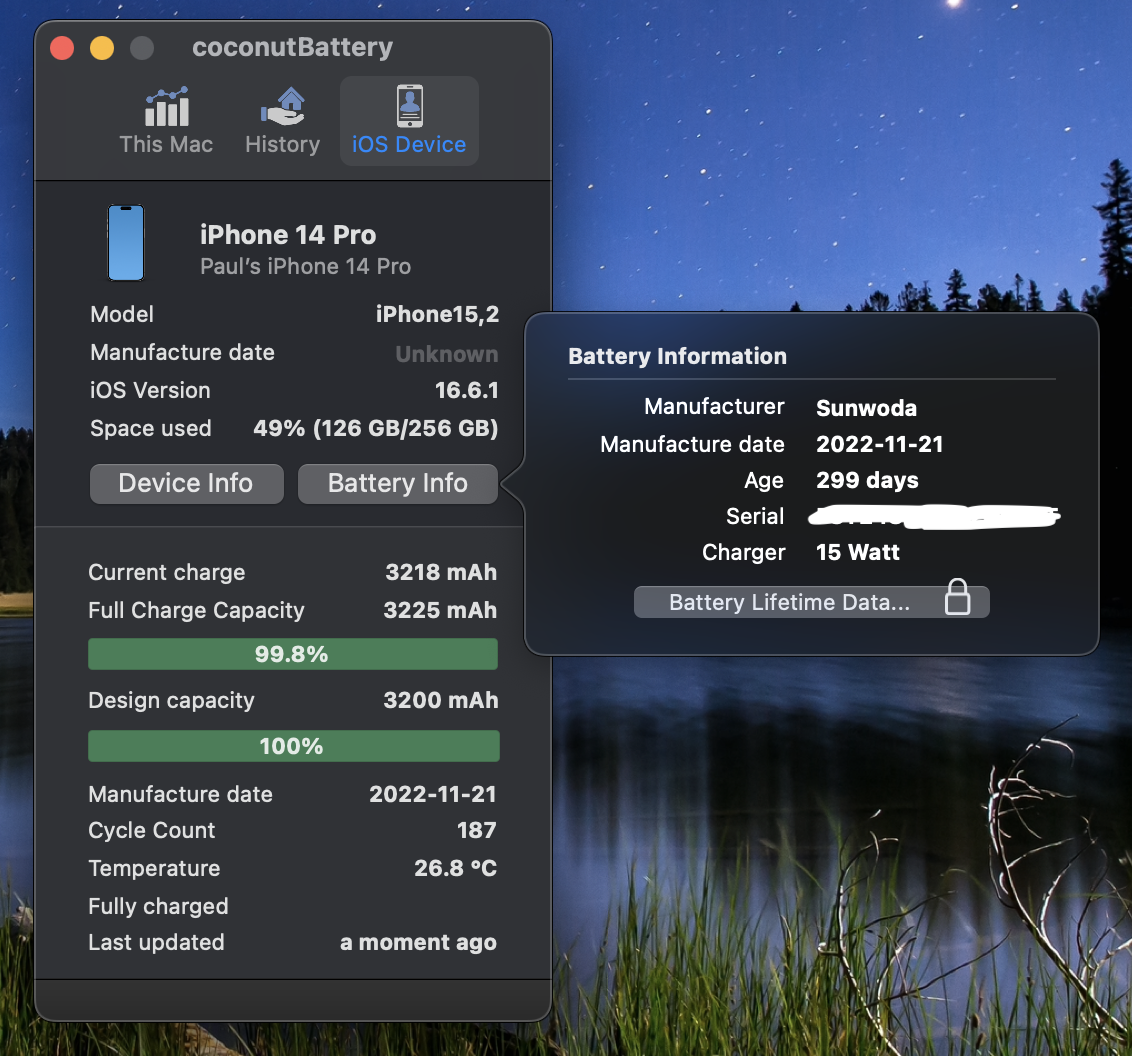Click the coconutBattery window title
This screenshot has height=1056, width=1132.
tap(292, 47)
